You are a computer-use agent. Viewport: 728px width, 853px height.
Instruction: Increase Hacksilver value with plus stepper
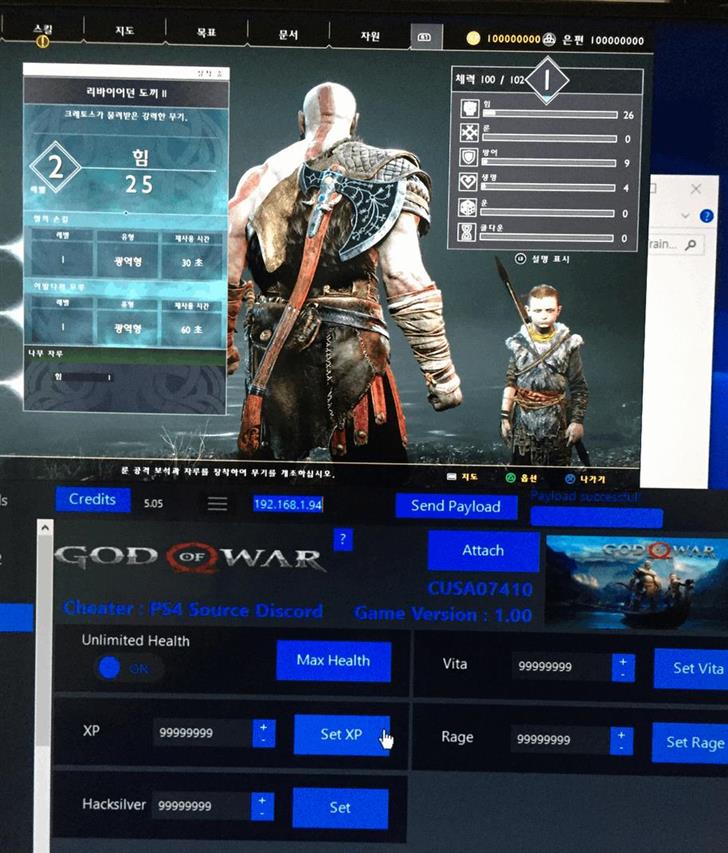pos(262,801)
